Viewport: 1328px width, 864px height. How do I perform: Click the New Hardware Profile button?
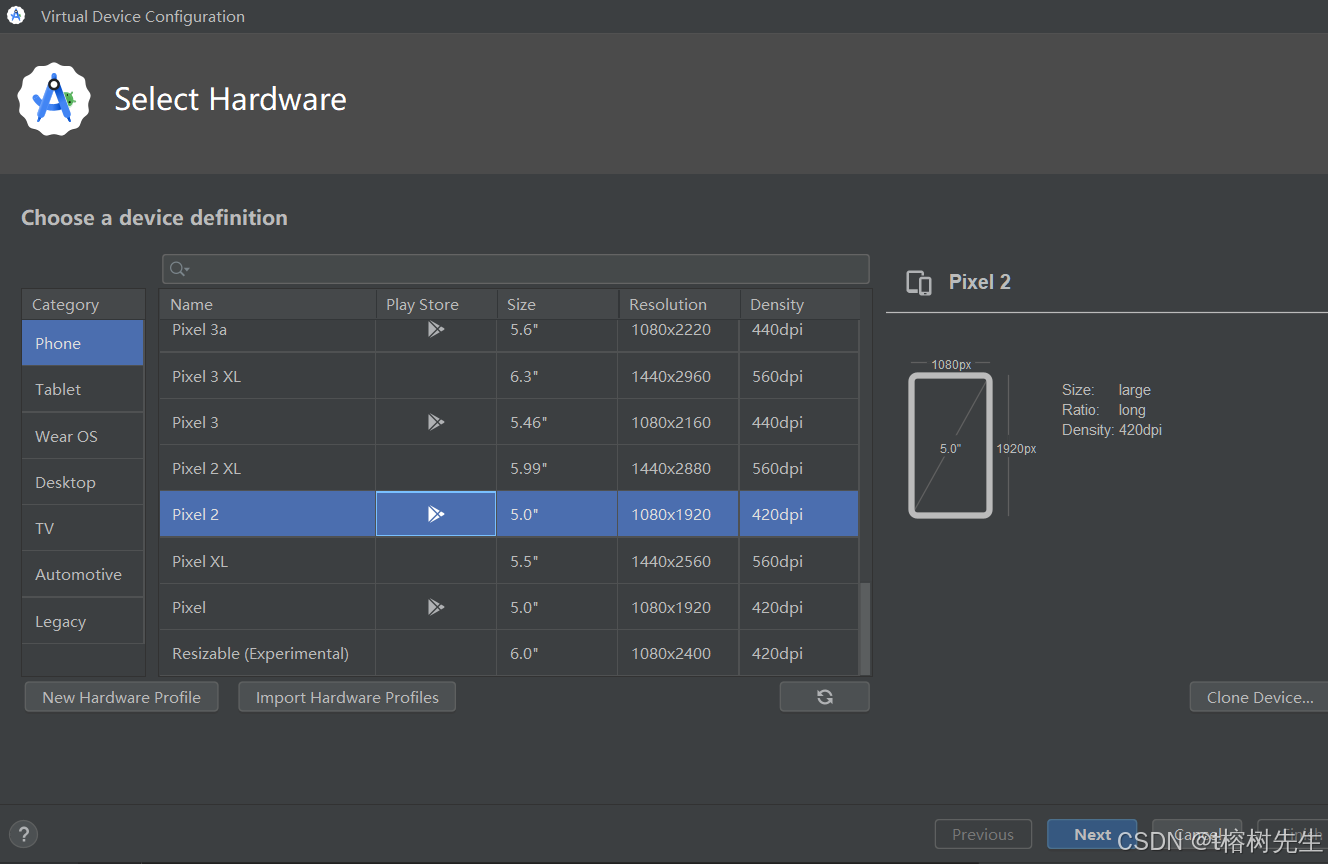[121, 697]
